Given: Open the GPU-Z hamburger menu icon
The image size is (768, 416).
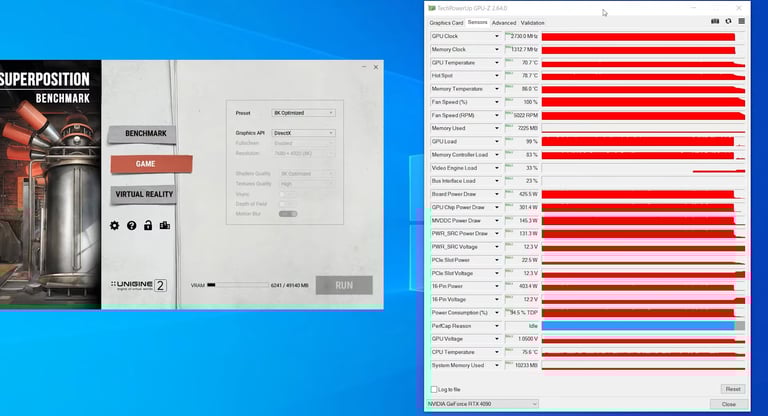Looking at the screenshot, I should [x=742, y=22].
